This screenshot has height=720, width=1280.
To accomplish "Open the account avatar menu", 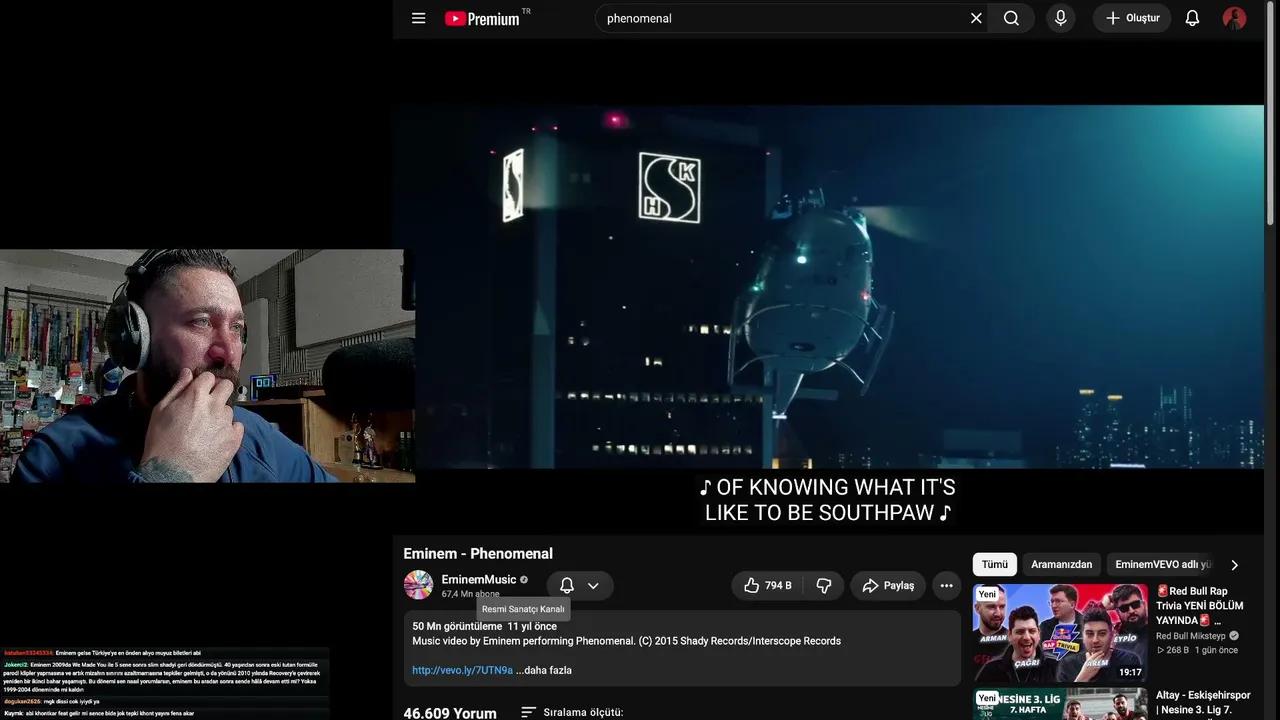I will click(1235, 18).
